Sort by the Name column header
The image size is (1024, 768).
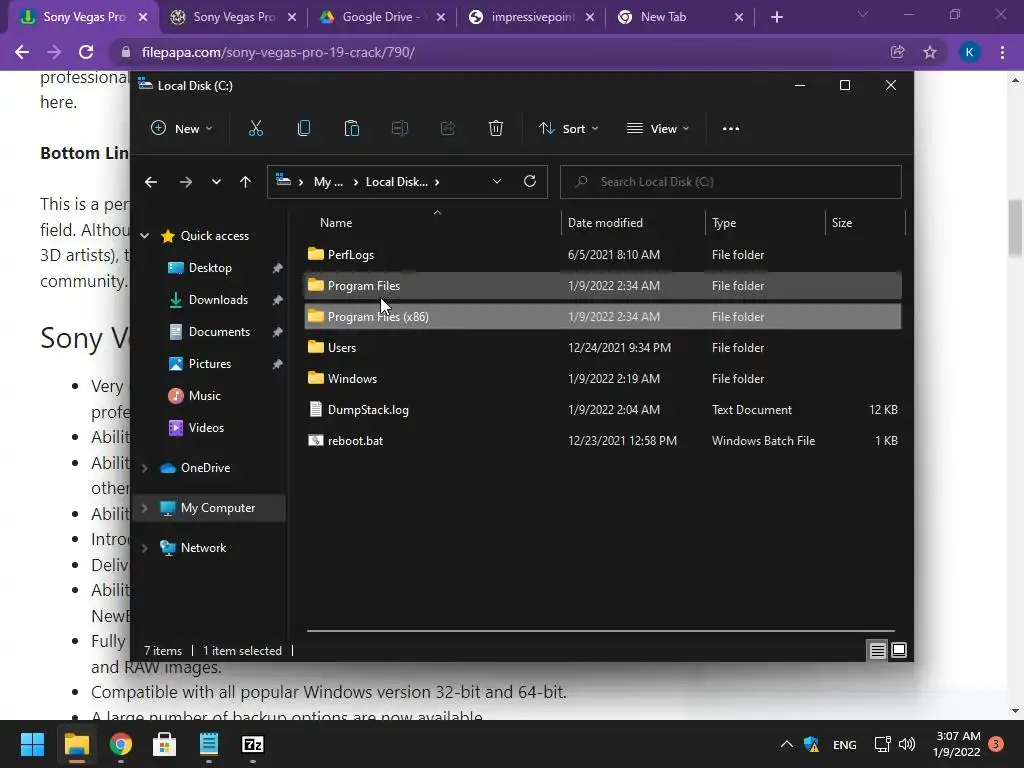(336, 223)
